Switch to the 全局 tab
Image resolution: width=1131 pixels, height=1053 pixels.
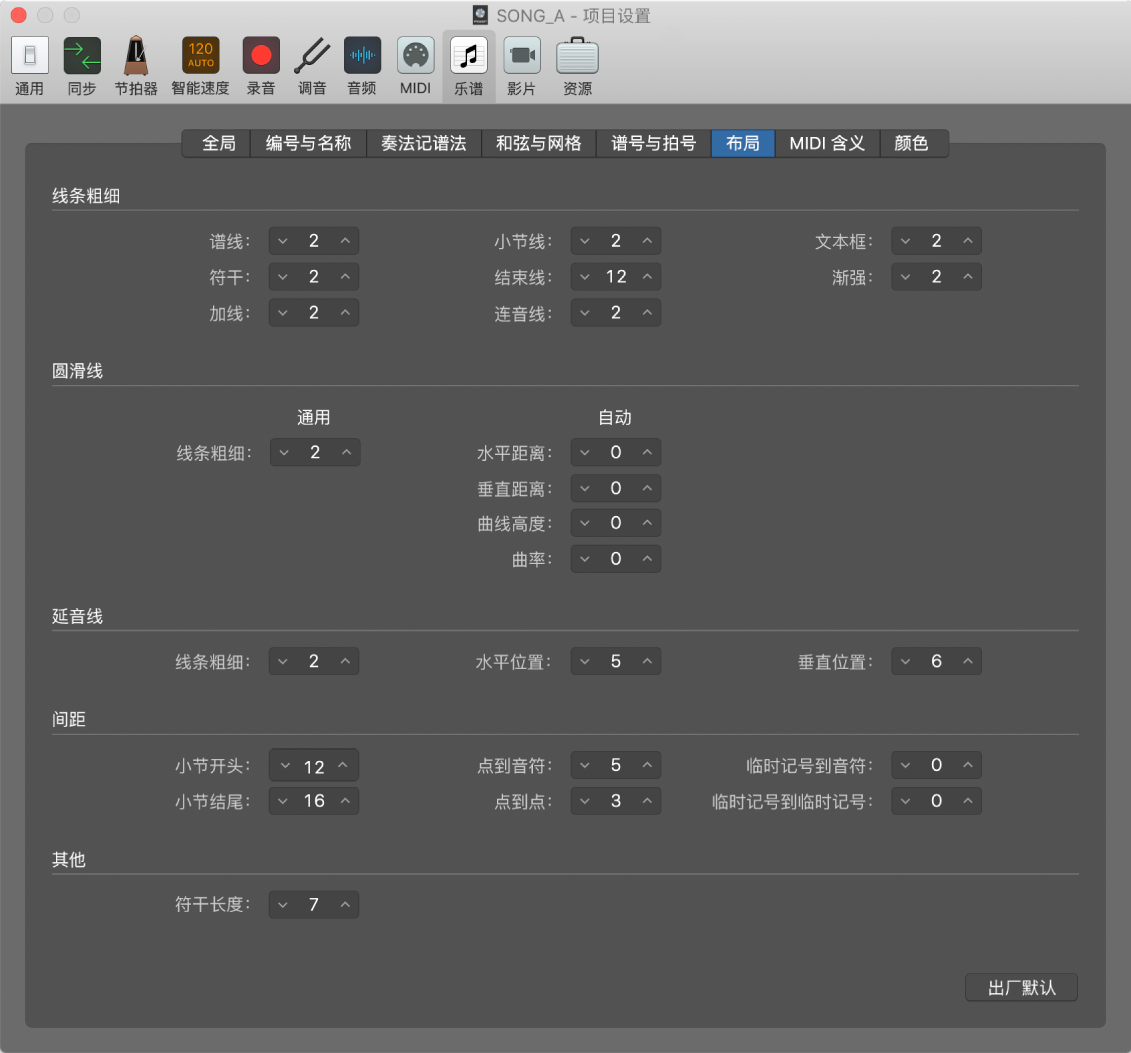pyautogui.click(x=216, y=143)
